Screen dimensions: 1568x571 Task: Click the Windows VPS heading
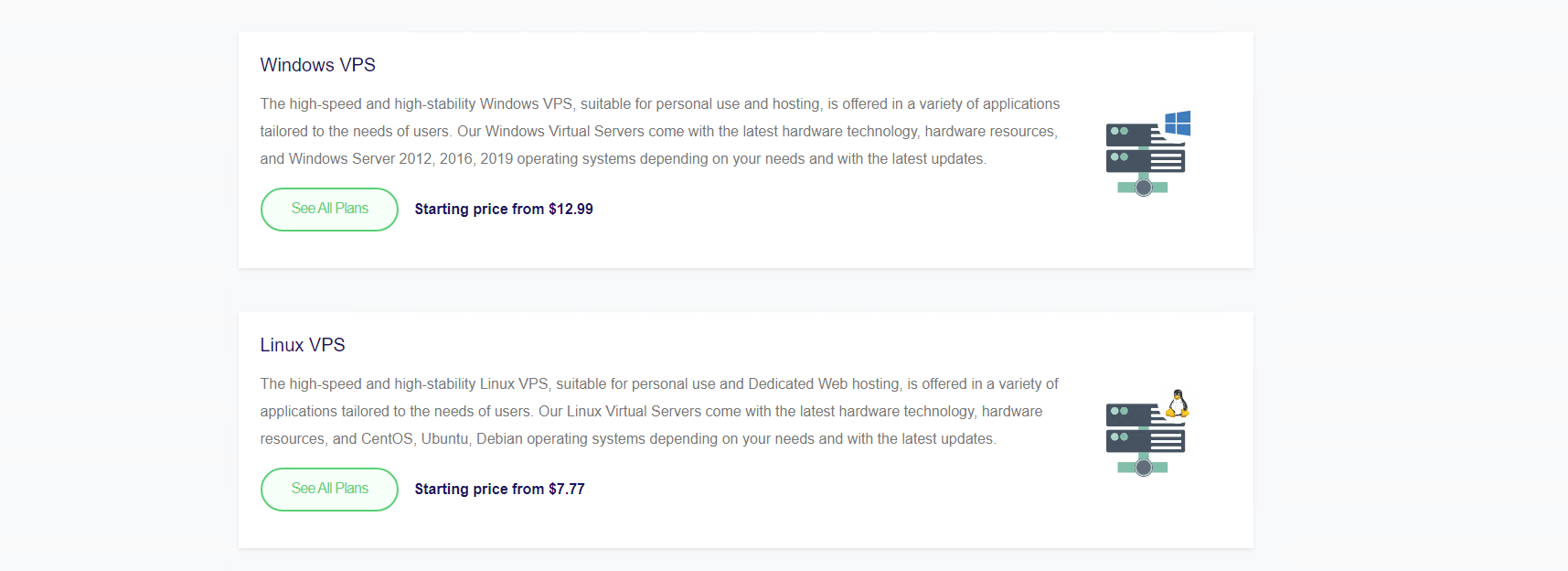[x=317, y=65]
